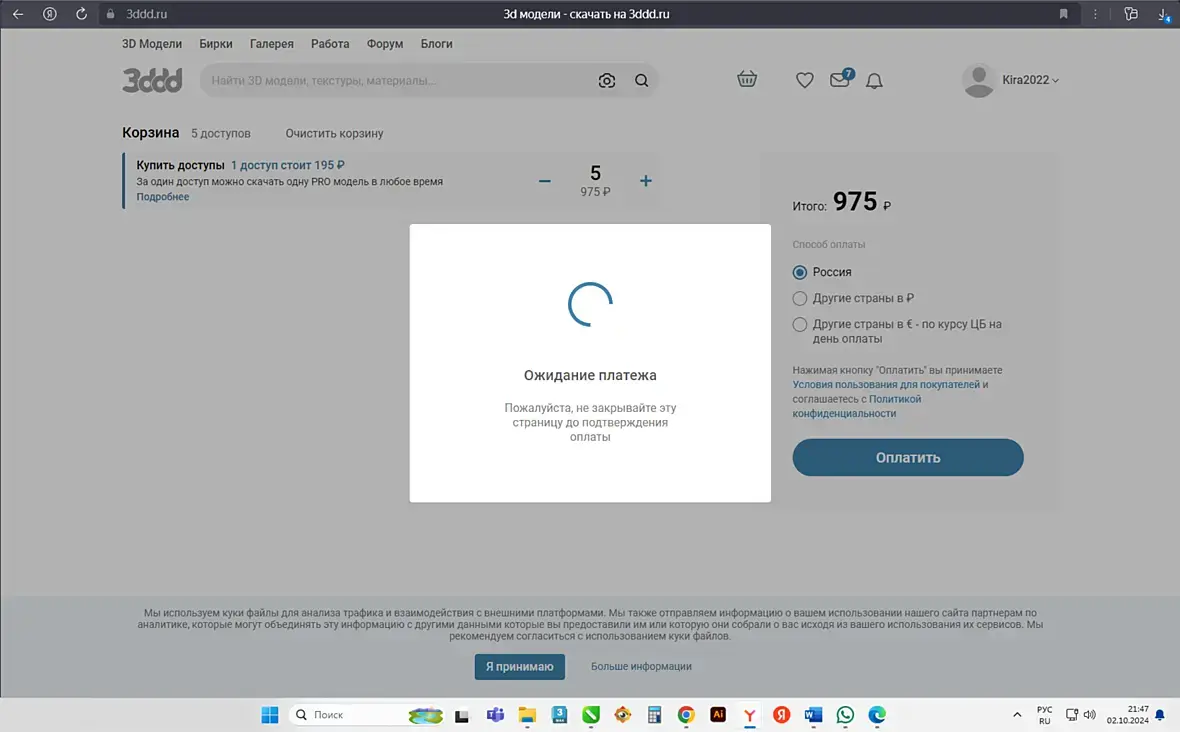
Task: Click the Оплатить button
Action: tap(908, 457)
